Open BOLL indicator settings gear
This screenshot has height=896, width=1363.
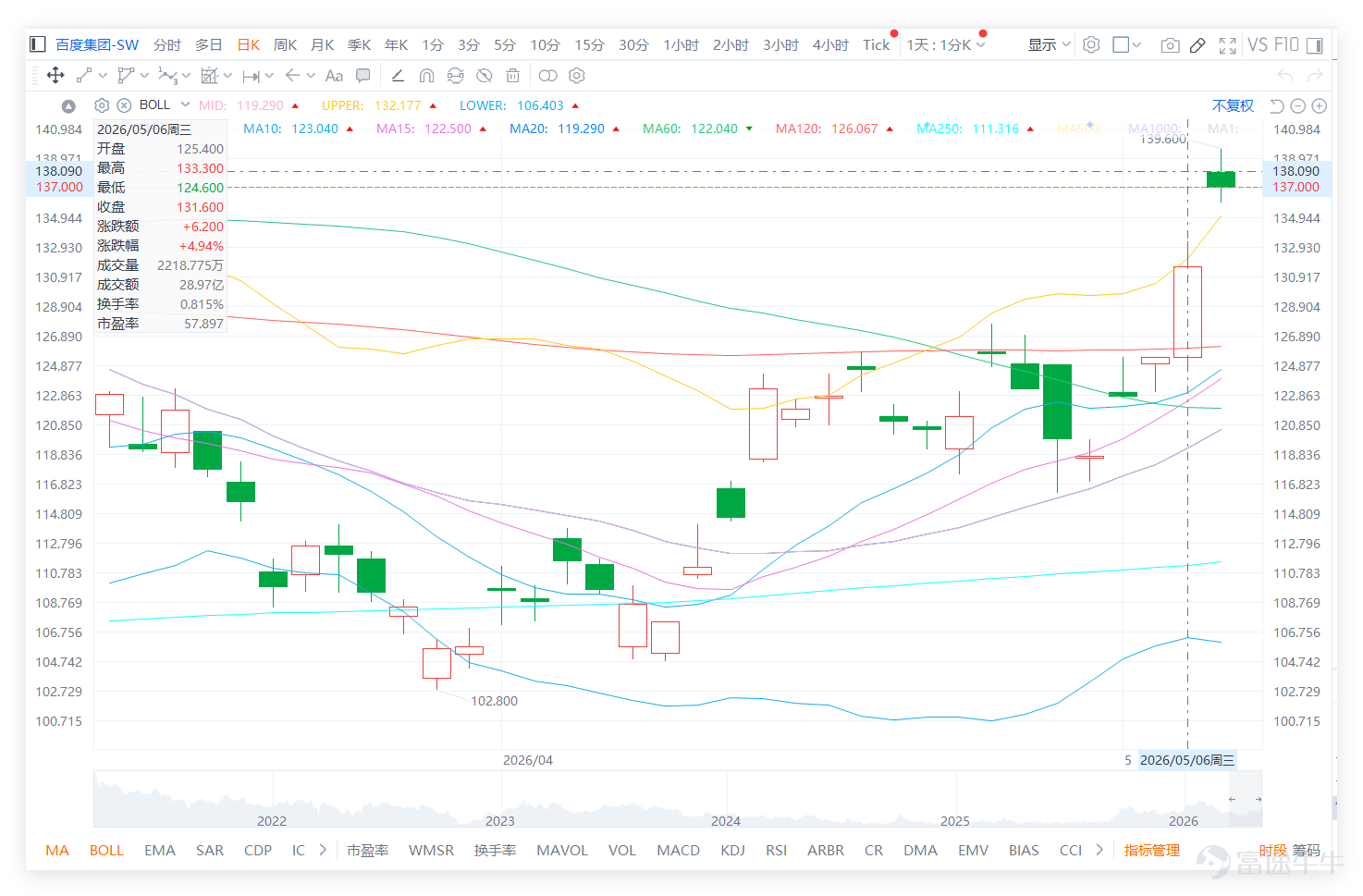102,105
